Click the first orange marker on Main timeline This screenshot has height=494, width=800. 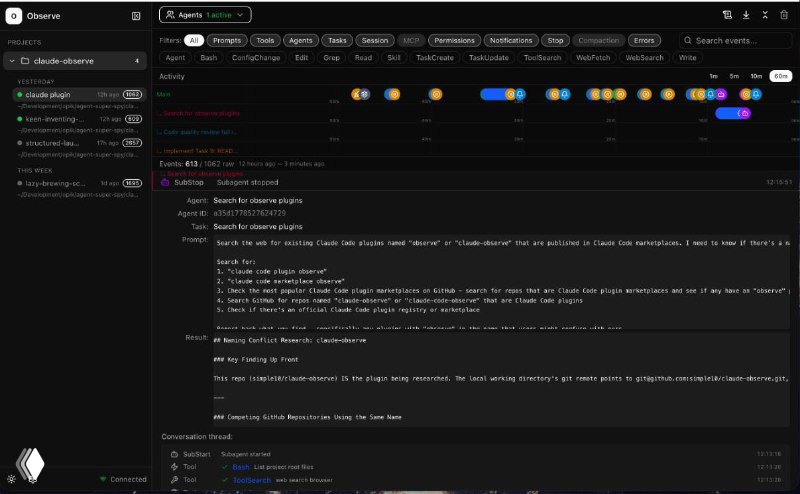356,94
